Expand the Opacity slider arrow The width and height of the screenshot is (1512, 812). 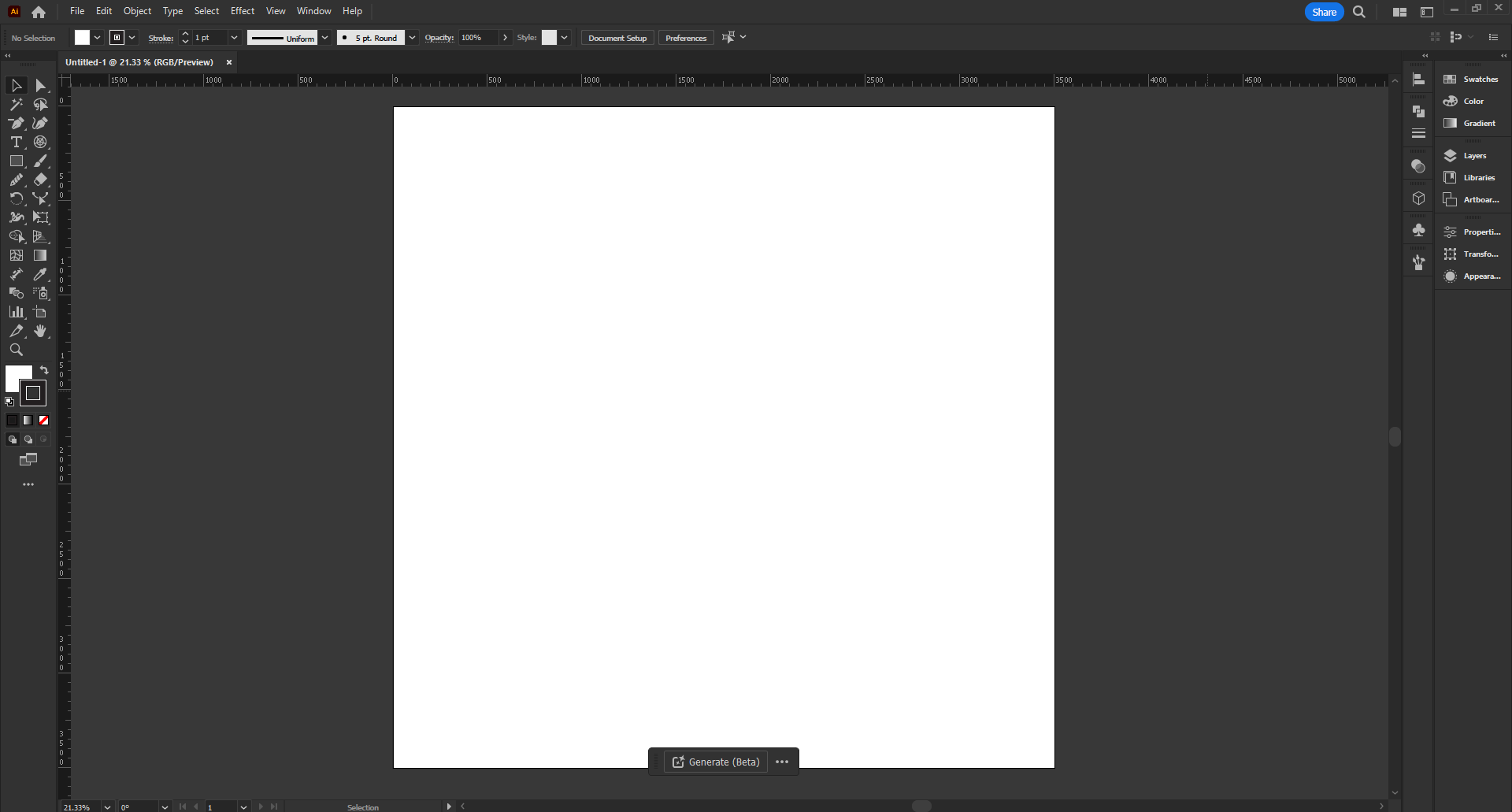point(506,37)
